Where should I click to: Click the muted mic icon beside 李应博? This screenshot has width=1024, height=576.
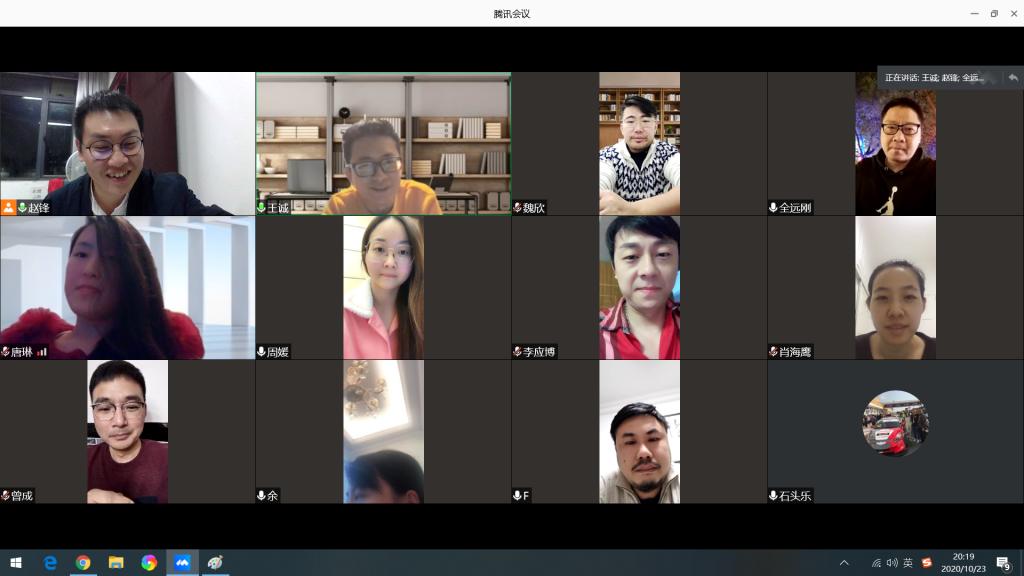517,352
